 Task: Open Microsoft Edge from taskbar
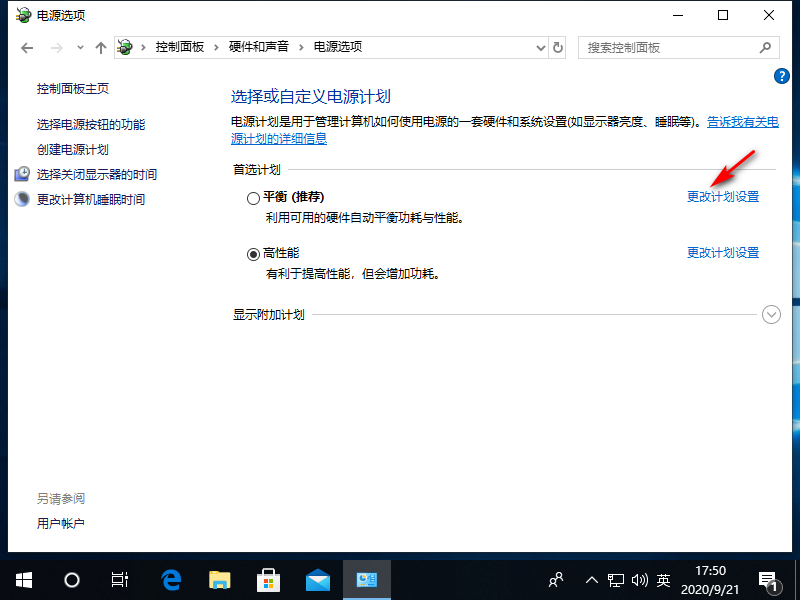point(172,580)
